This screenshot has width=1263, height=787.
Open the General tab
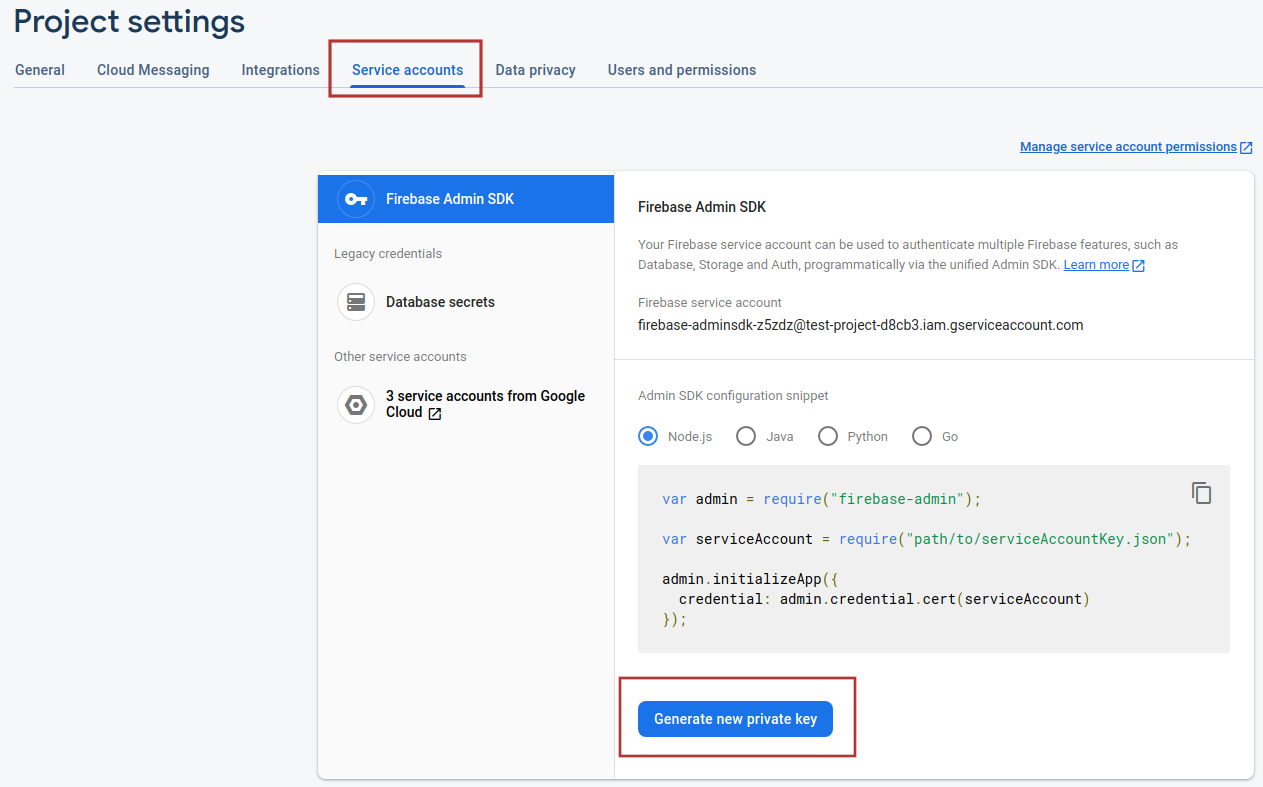pos(40,70)
